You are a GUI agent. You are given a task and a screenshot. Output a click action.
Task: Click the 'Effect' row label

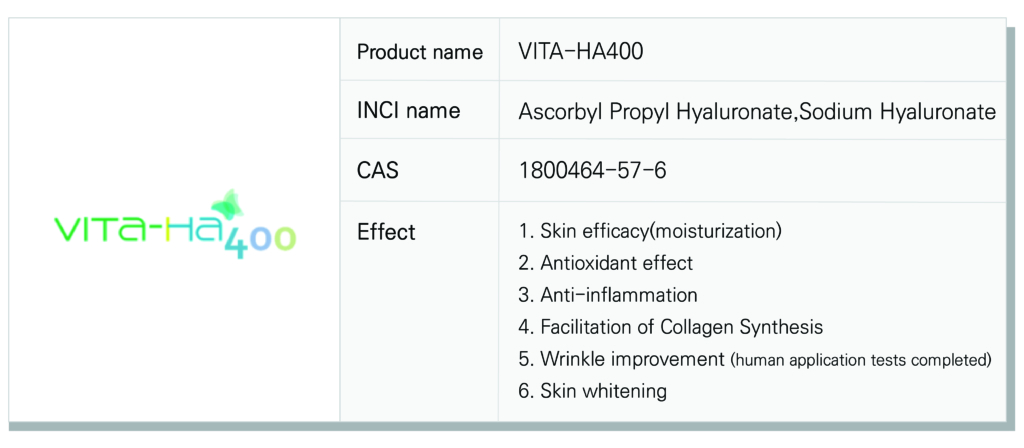coord(386,232)
